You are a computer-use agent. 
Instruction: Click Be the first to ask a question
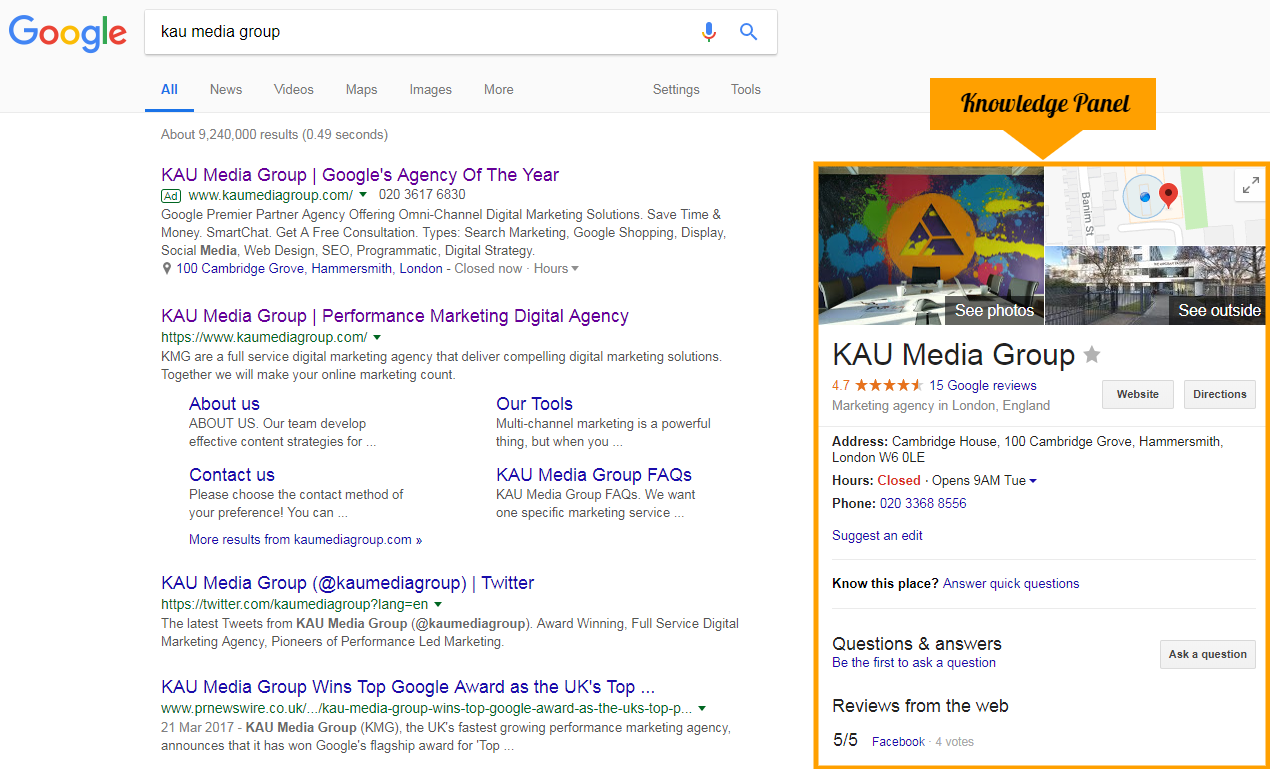click(914, 663)
